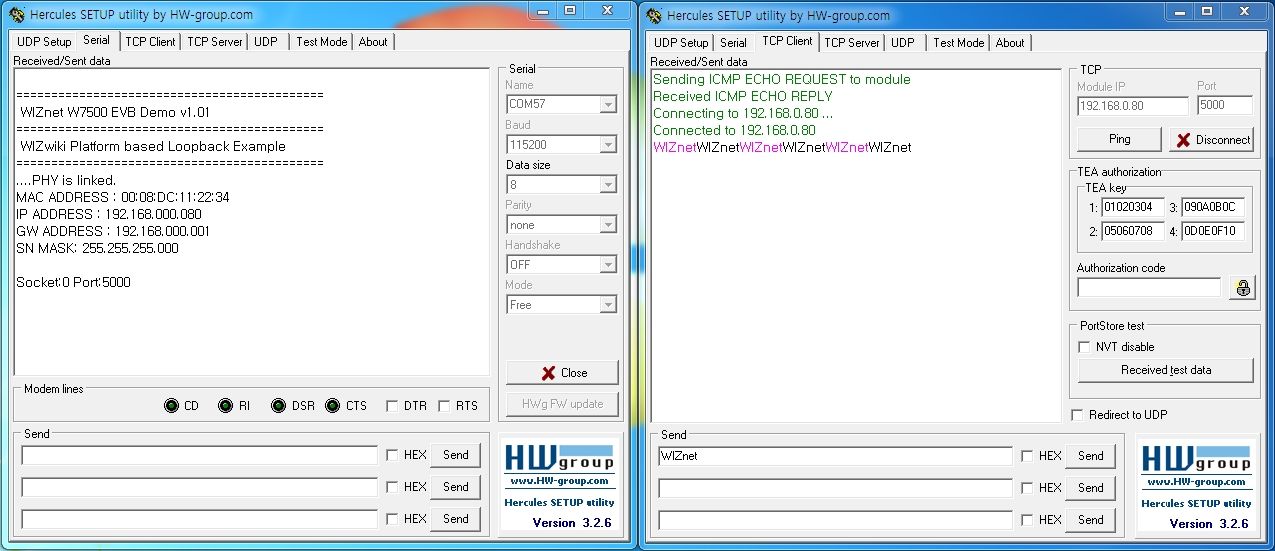Enable Redirect to UDP checkbox
Screen dimensions: 1275x551
pyautogui.click(x=1077, y=415)
